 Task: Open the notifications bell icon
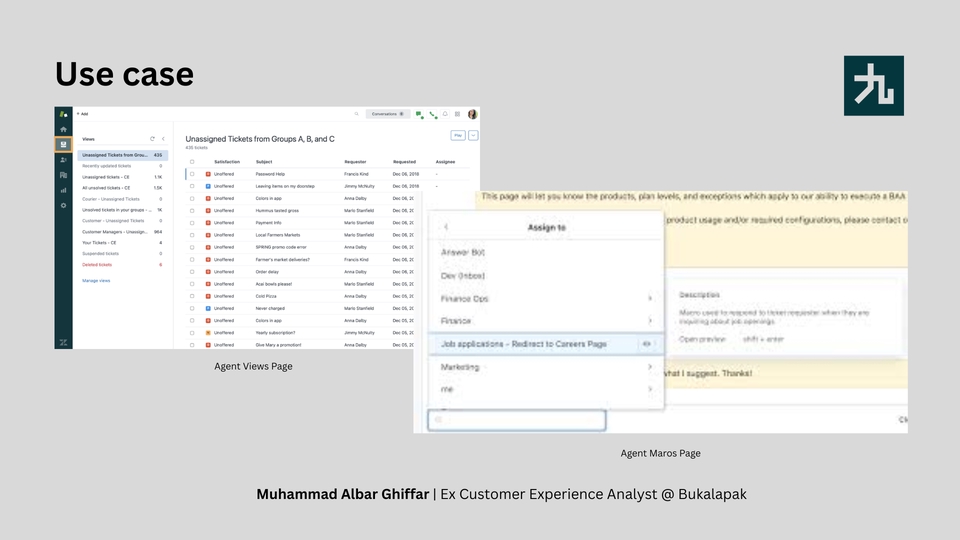[445, 114]
